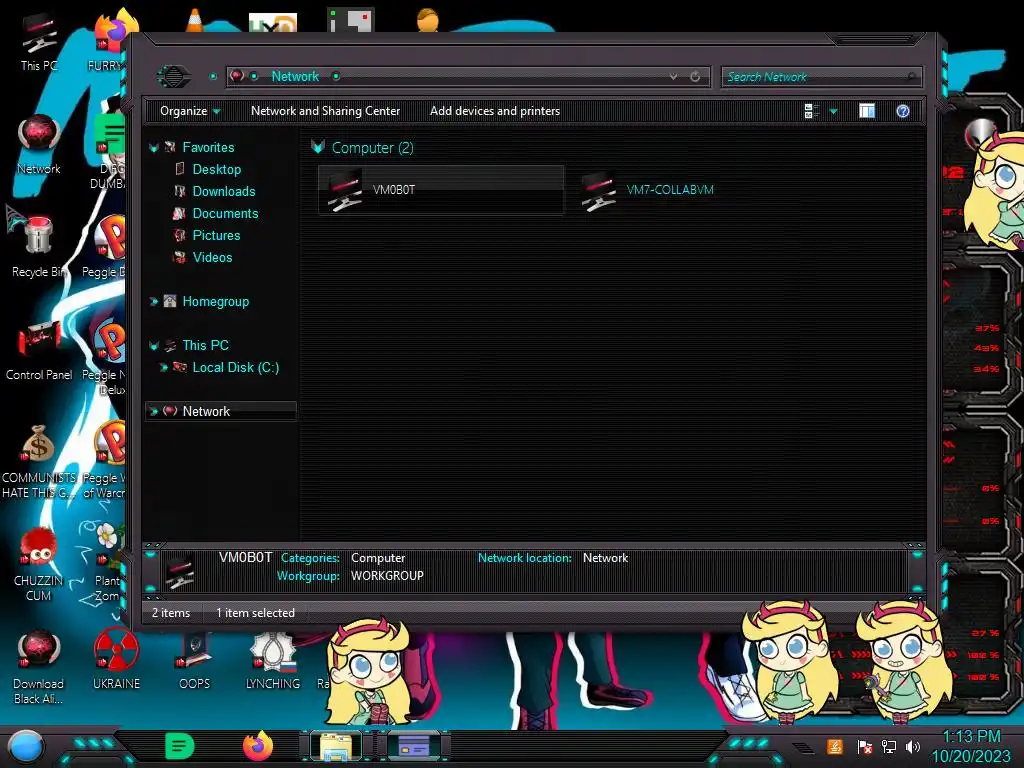Click the Start orb on the taskbar

(26, 746)
